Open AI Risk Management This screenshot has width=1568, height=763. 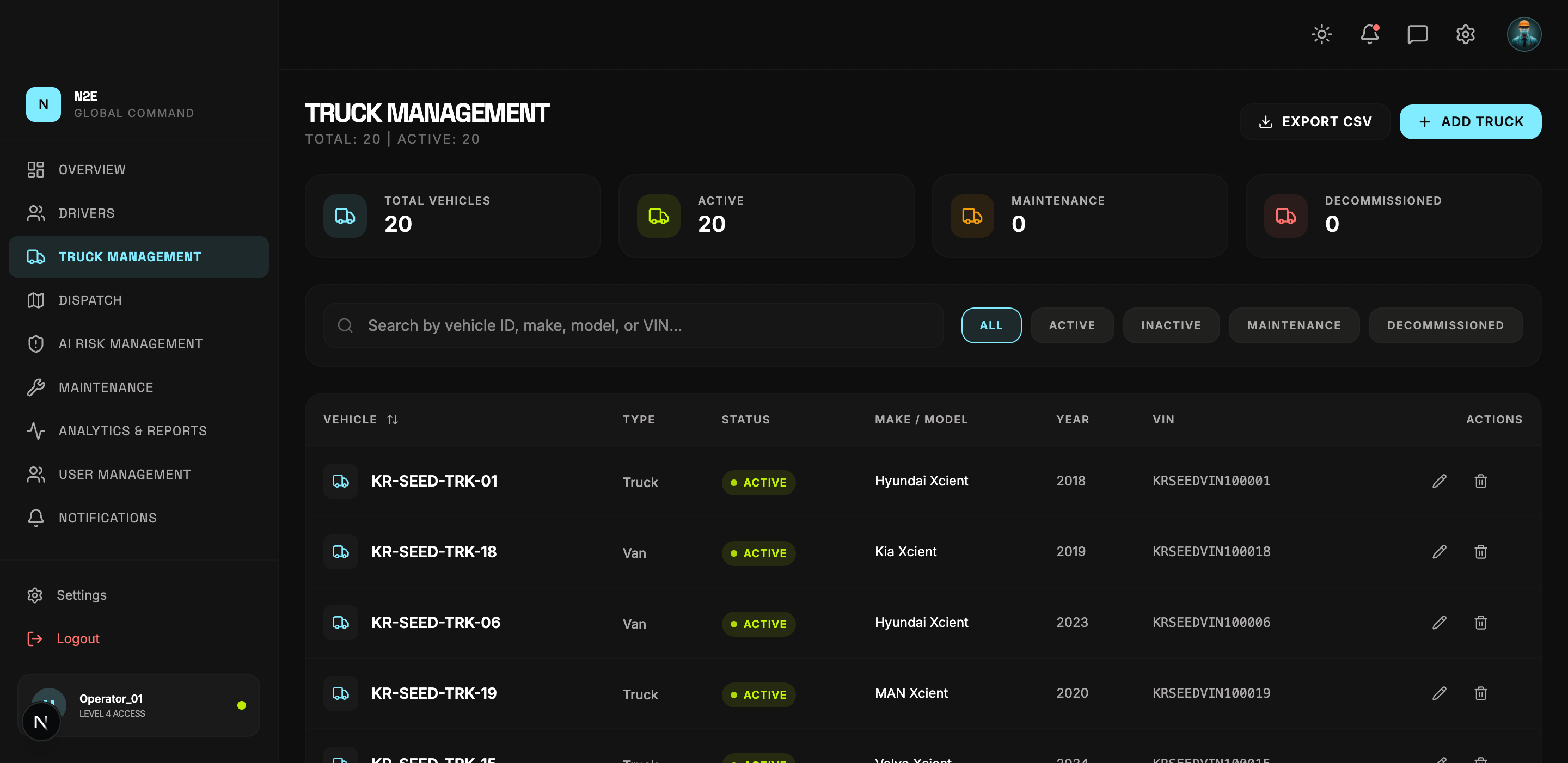coord(139,344)
